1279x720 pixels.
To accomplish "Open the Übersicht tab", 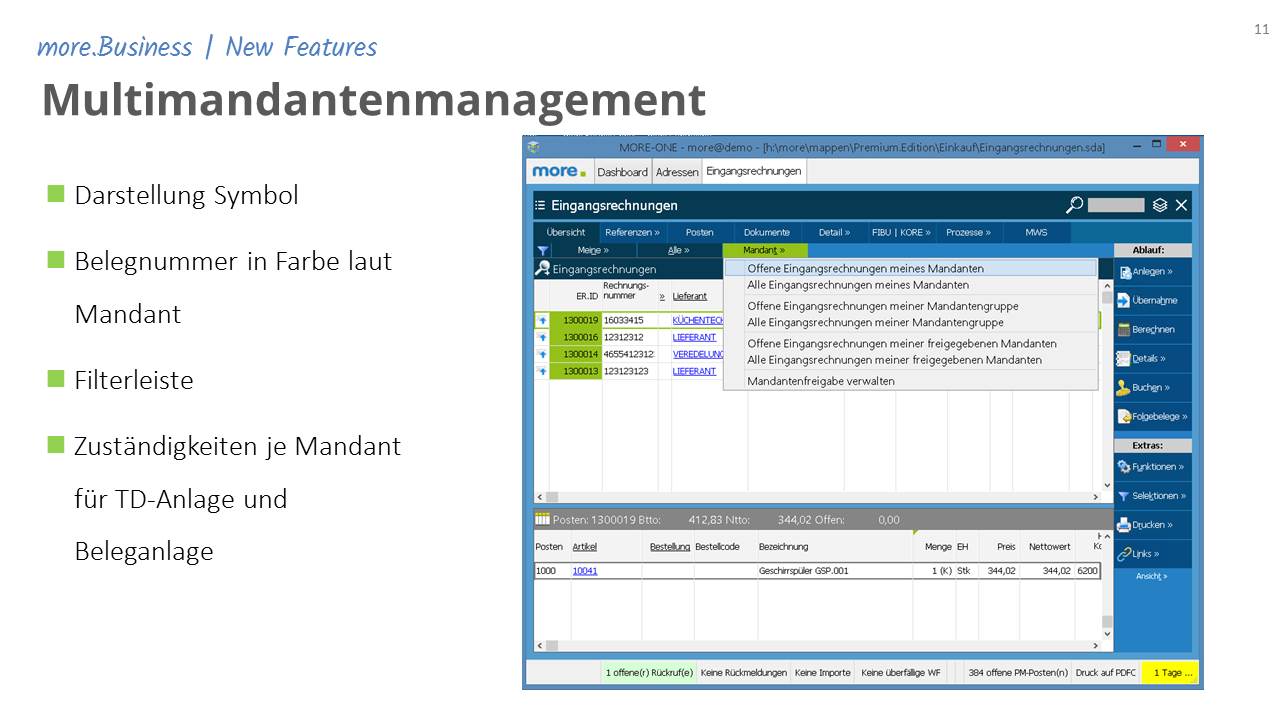I will click(x=566, y=232).
